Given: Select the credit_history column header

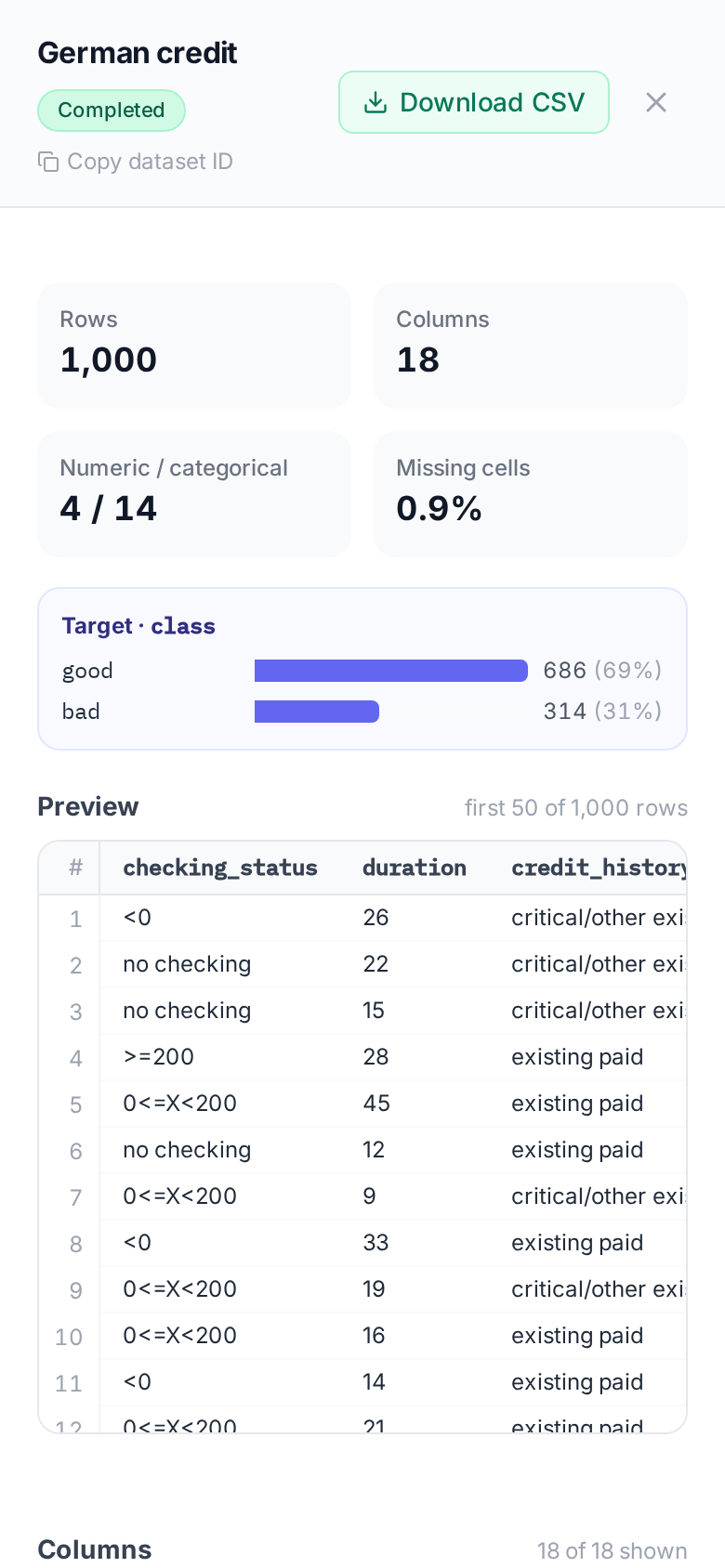Looking at the screenshot, I should tap(599, 868).
